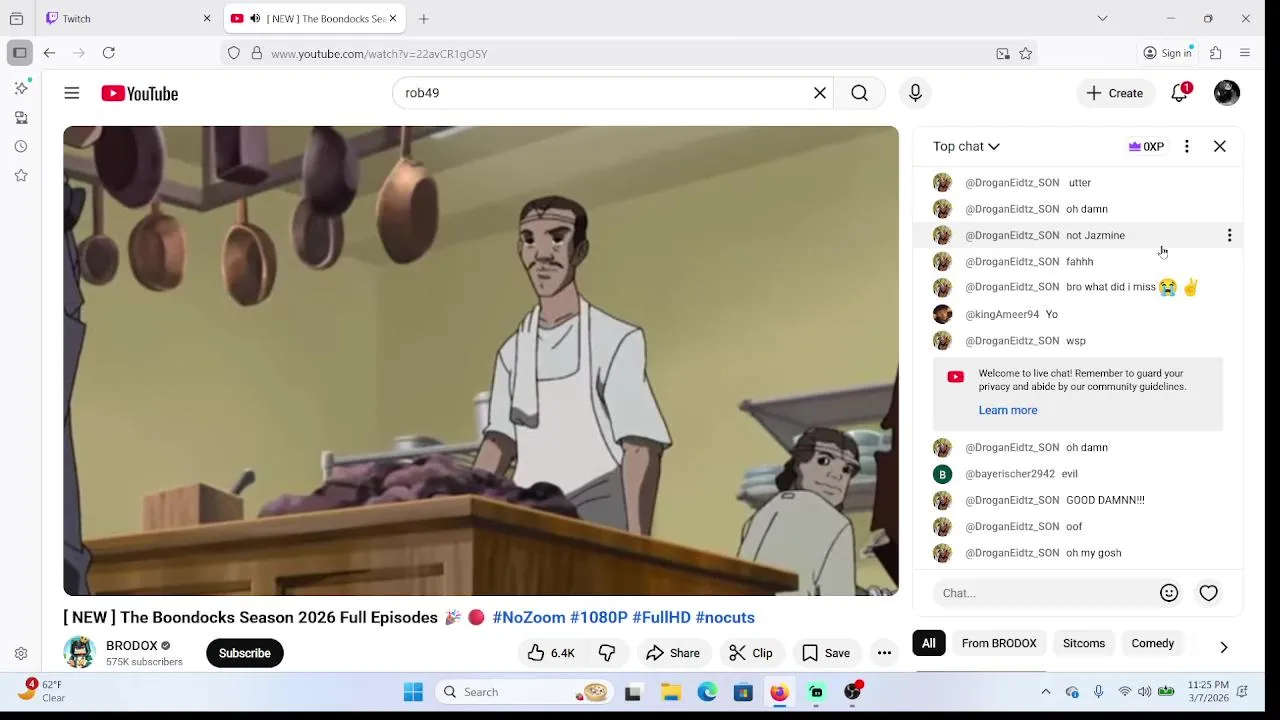Go to YouTube home via logo
Screen dimensions: 1280x720
click(x=139, y=93)
